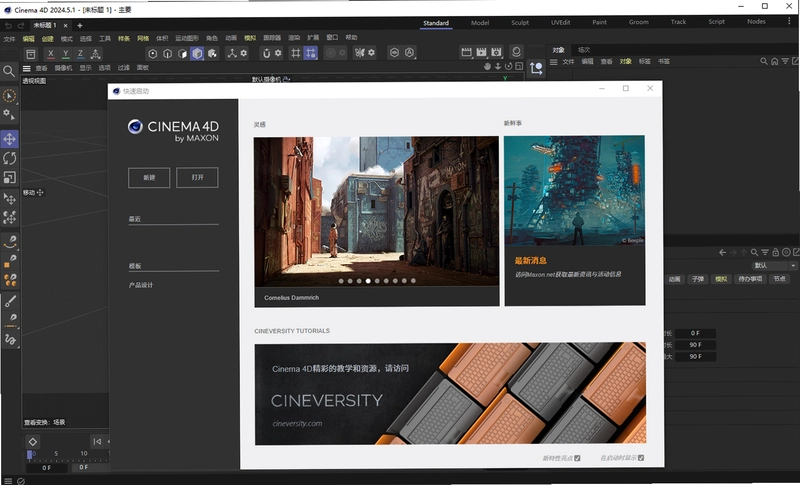Toggle the 新特性亮点 checkbox
Screen dimensions: 800x485
coord(577,458)
